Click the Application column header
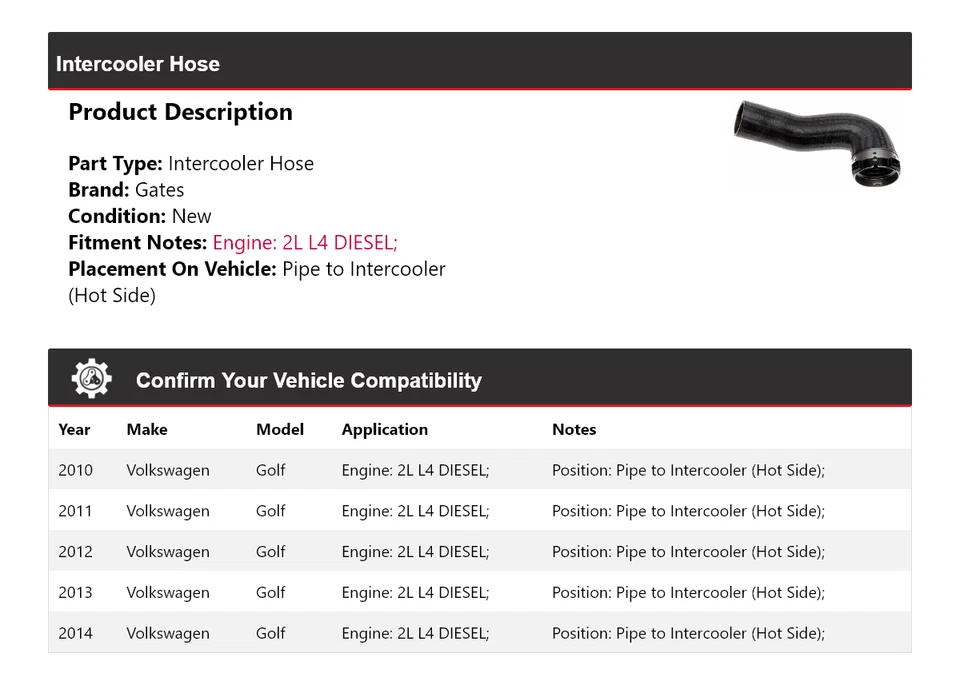Viewport: 960px width, 685px height. pos(384,429)
